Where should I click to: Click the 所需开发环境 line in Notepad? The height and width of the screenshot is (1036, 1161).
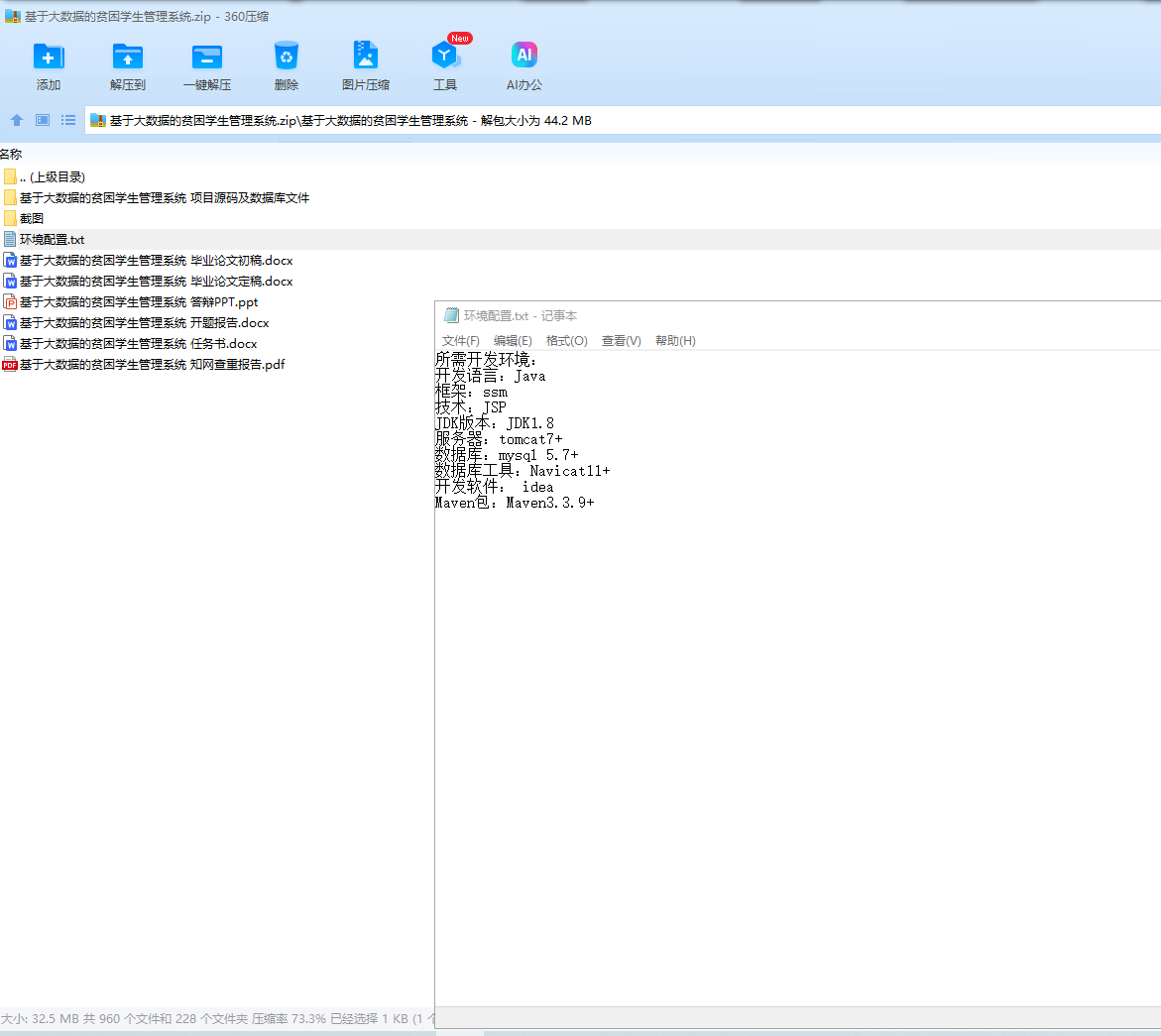(486, 360)
